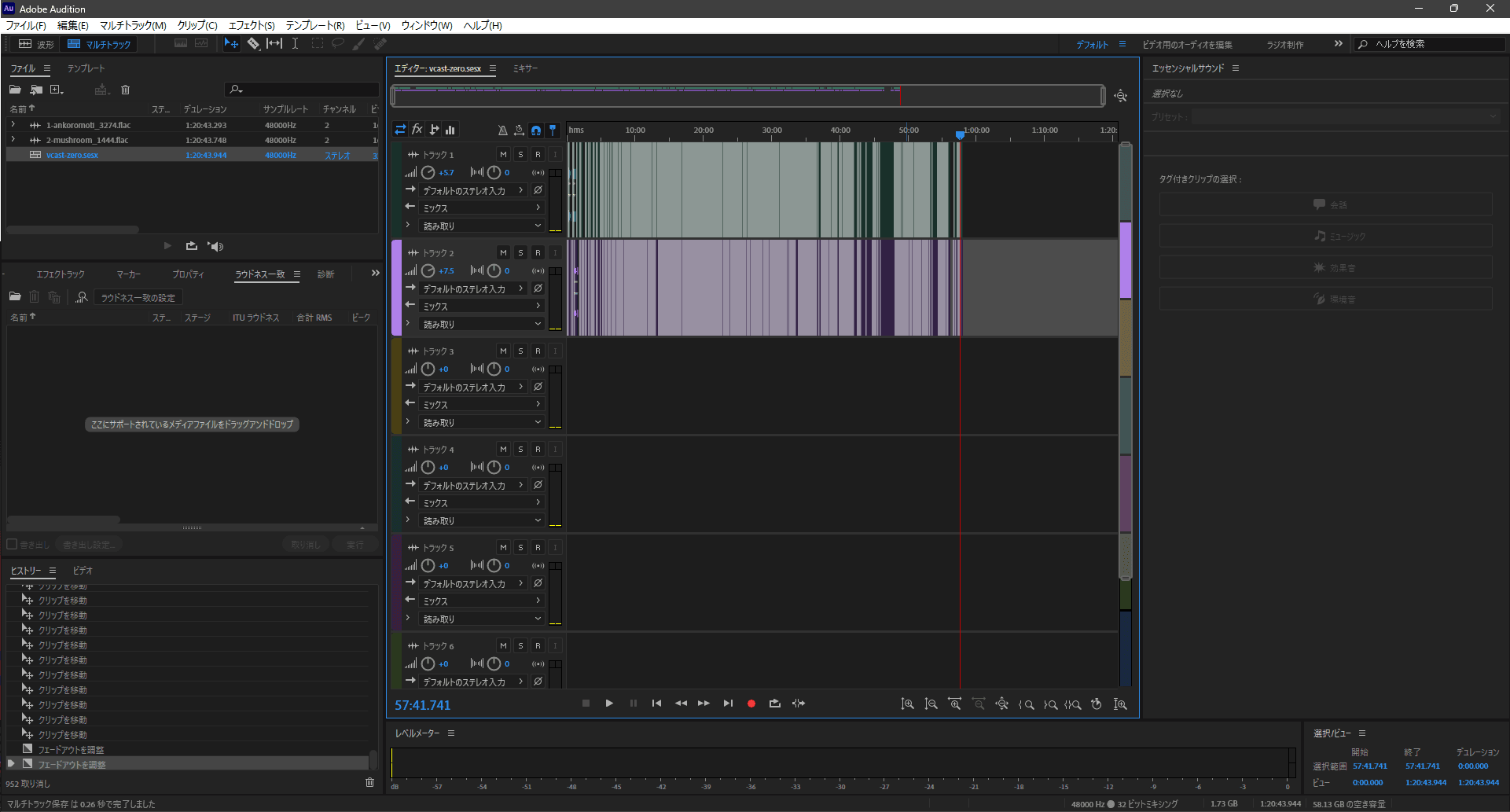Screen dimensions: 1510x812
Task: Expand the 1-ankoromoti_3274.flac file entry
Action: click(x=13, y=125)
